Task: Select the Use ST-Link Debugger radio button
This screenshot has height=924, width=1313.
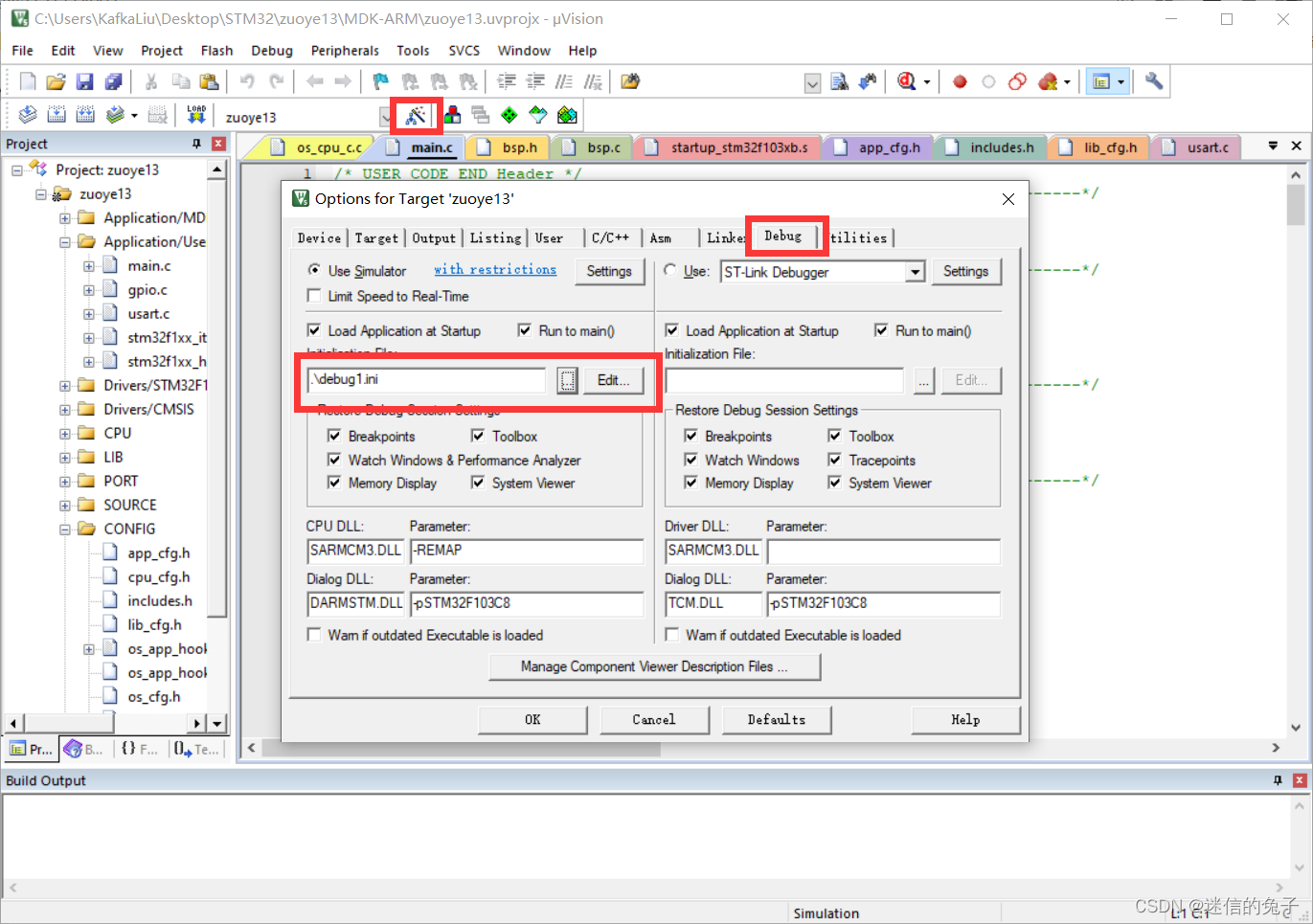Action: click(x=670, y=271)
